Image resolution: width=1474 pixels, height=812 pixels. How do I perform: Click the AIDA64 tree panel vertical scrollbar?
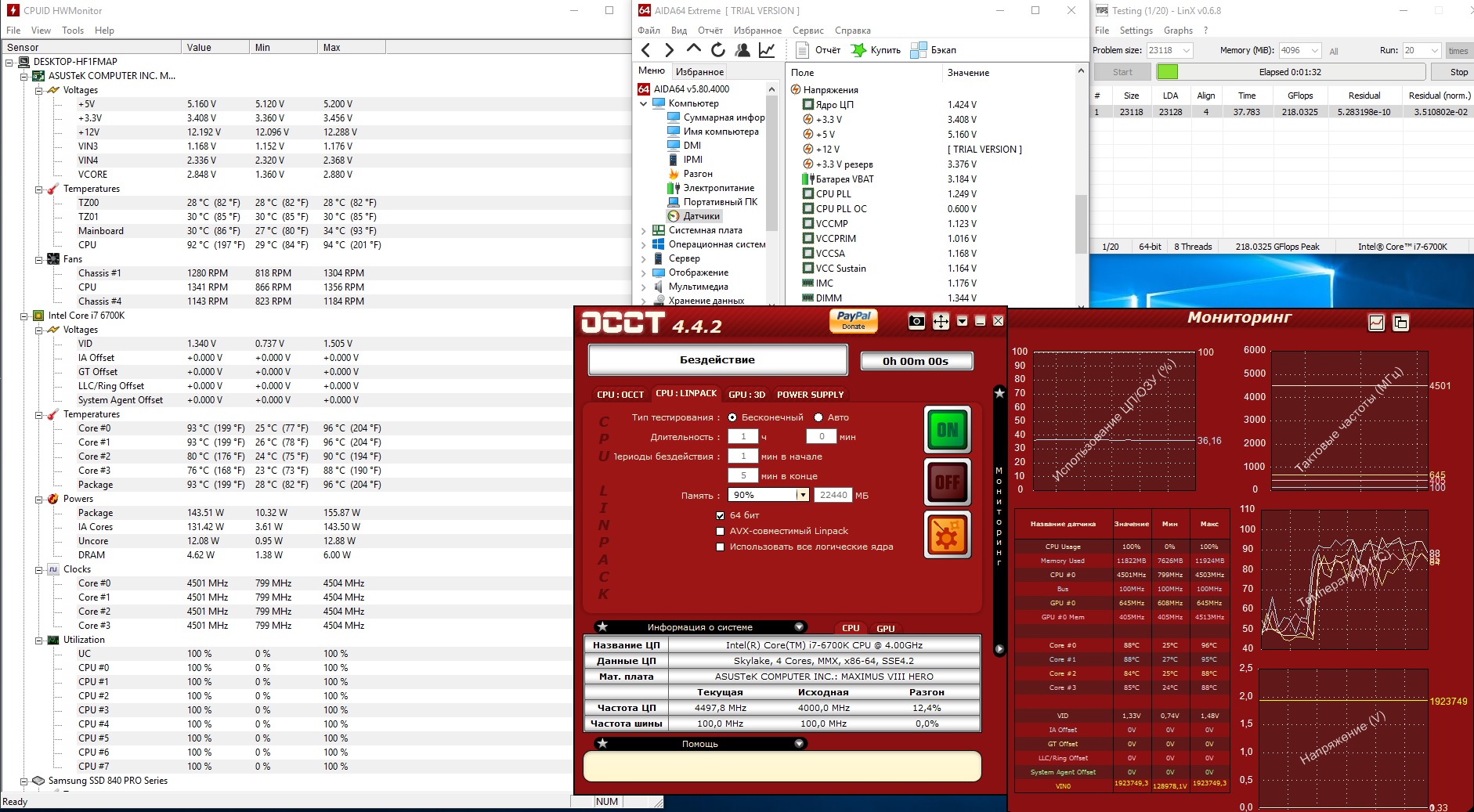tap(771, 194)
